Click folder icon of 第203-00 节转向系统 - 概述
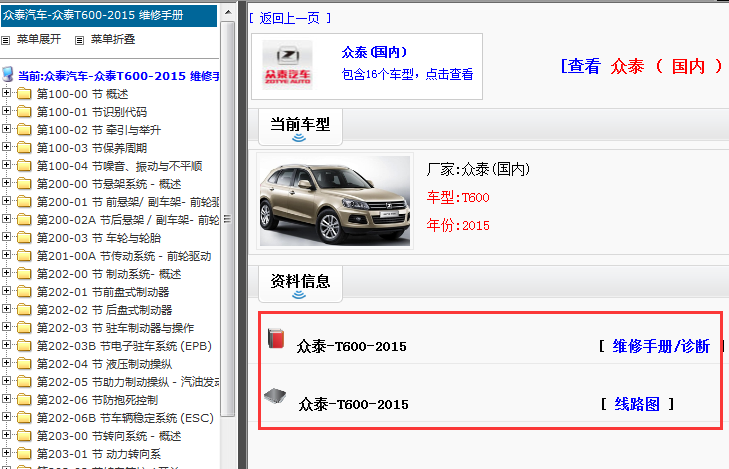Screen dimensions: 729x469 tap(24, 436)
